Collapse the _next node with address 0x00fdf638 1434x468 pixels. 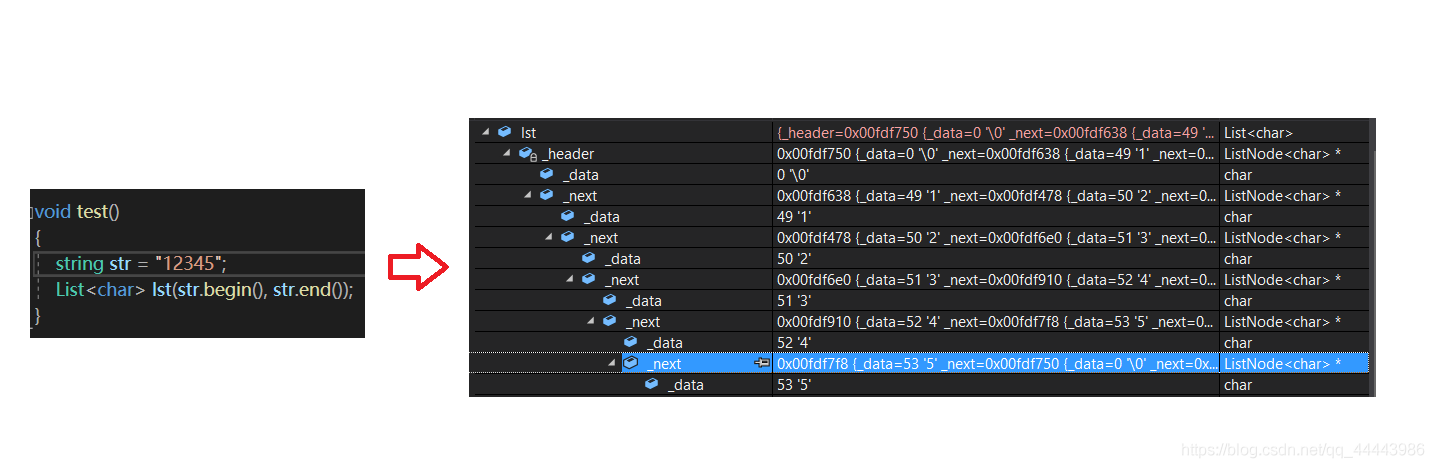point(527,195)
